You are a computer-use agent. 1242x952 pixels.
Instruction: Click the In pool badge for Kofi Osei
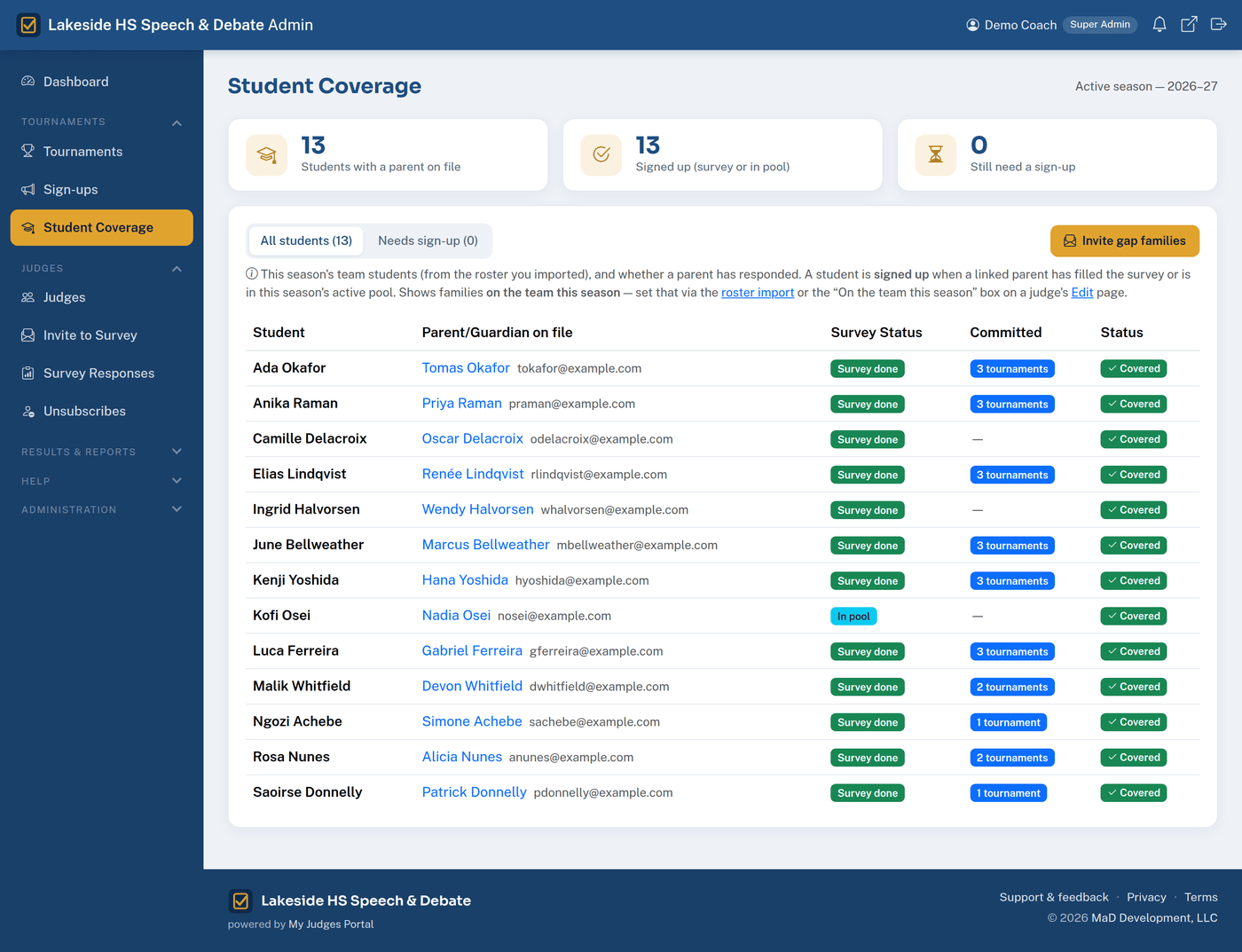click(x=853, y=617)
